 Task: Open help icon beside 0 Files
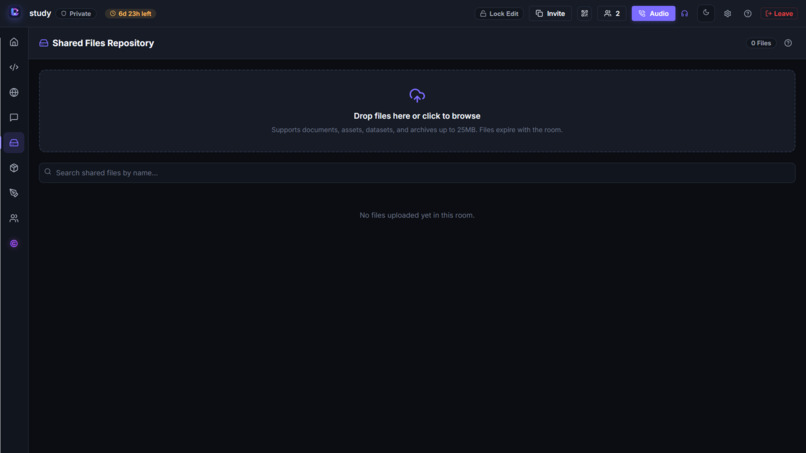[788, 43]
